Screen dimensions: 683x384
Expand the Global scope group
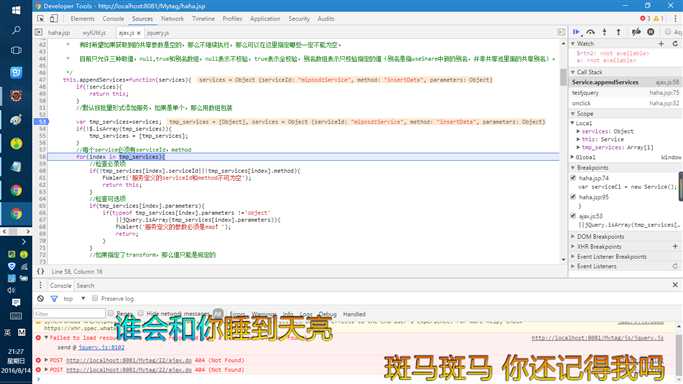[x=573, y=157]
